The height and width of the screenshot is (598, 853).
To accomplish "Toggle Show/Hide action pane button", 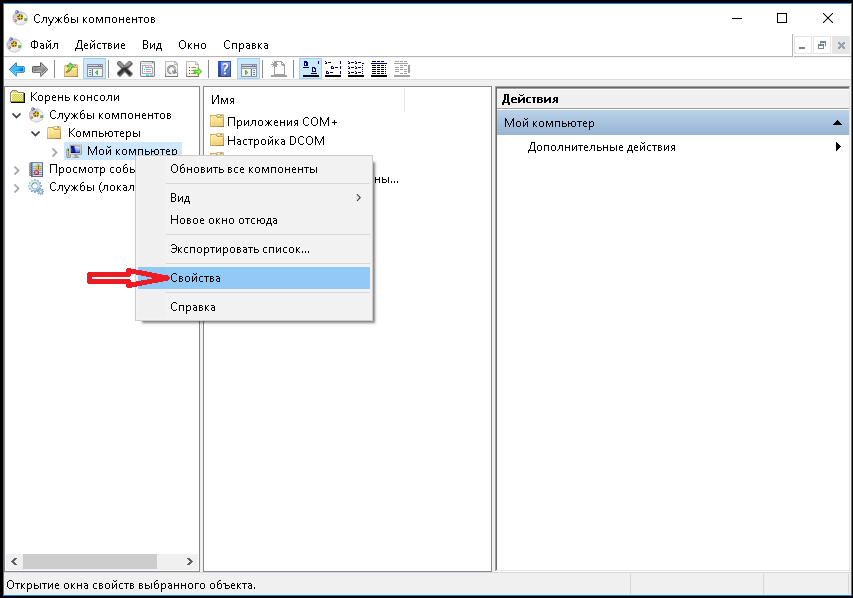I will (248, 69).
